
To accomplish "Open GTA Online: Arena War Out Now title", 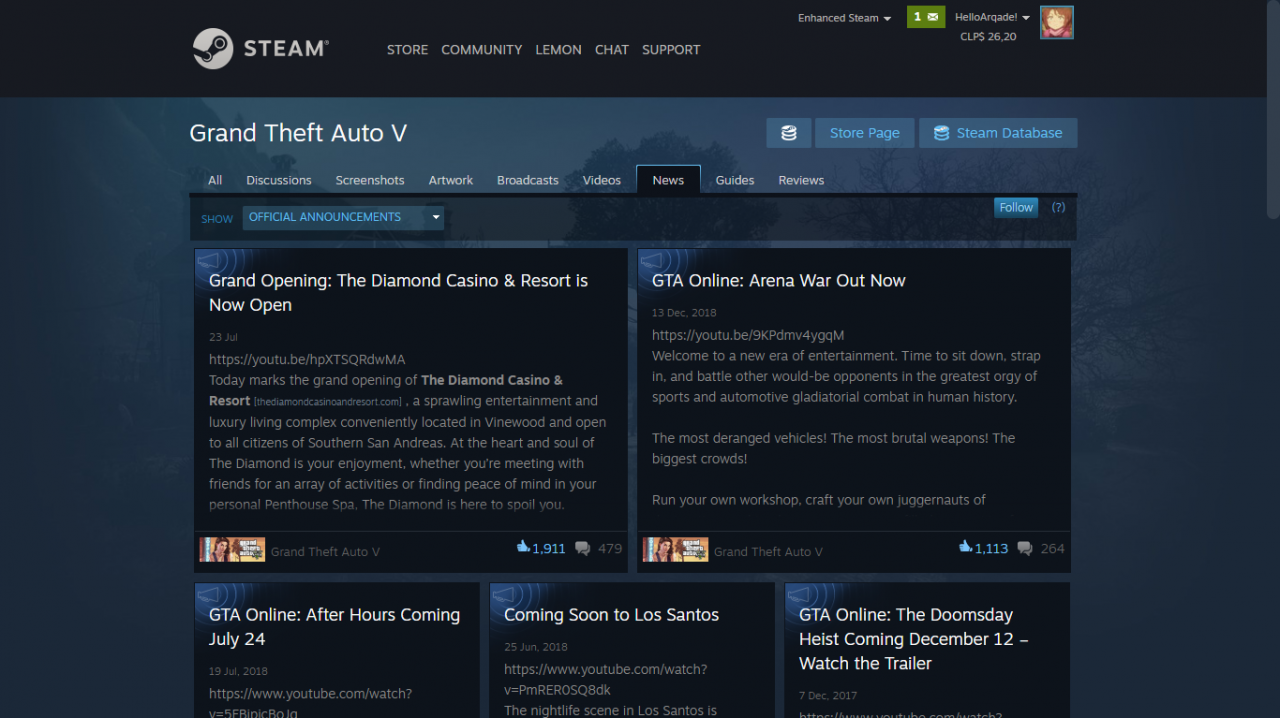I will [x=778, y=281].
